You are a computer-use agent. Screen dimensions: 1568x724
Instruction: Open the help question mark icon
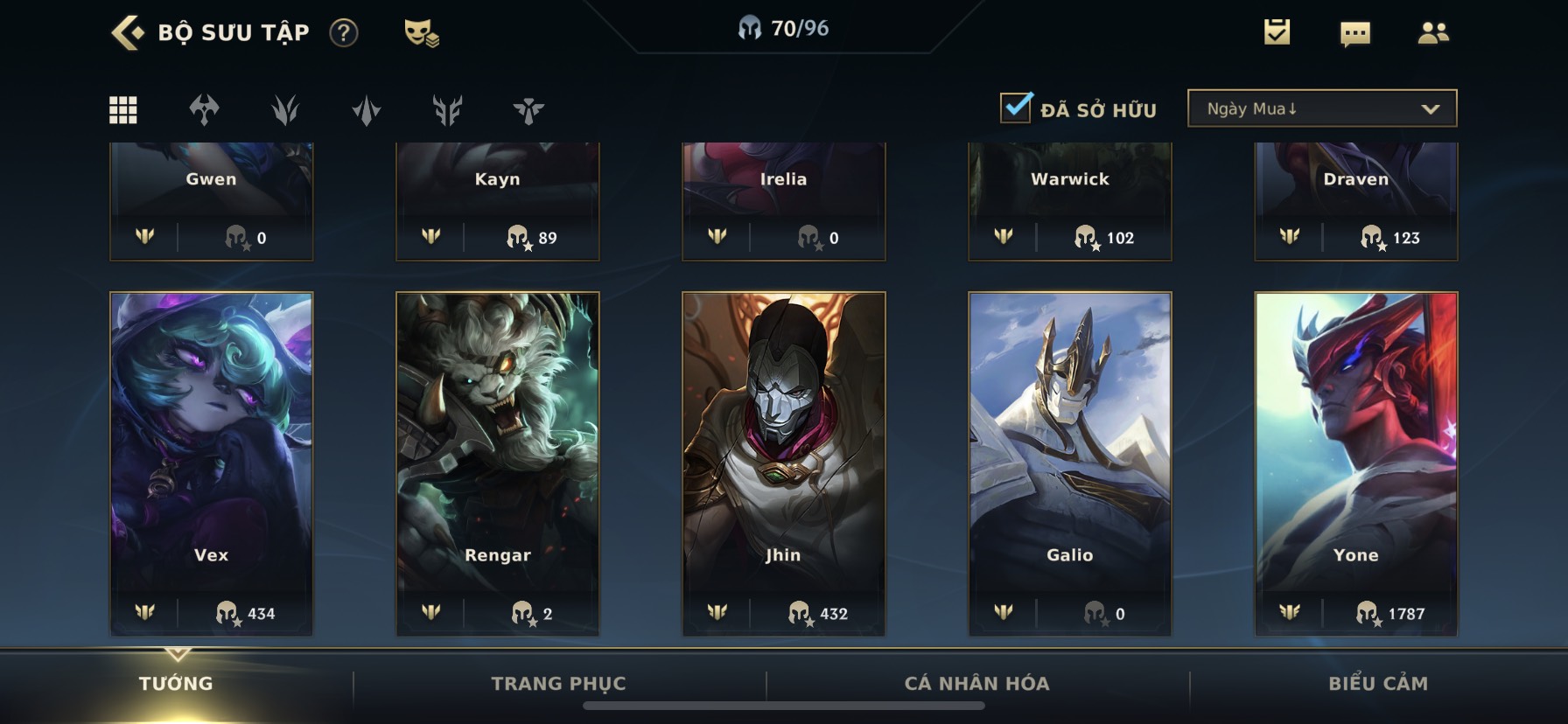343,33
